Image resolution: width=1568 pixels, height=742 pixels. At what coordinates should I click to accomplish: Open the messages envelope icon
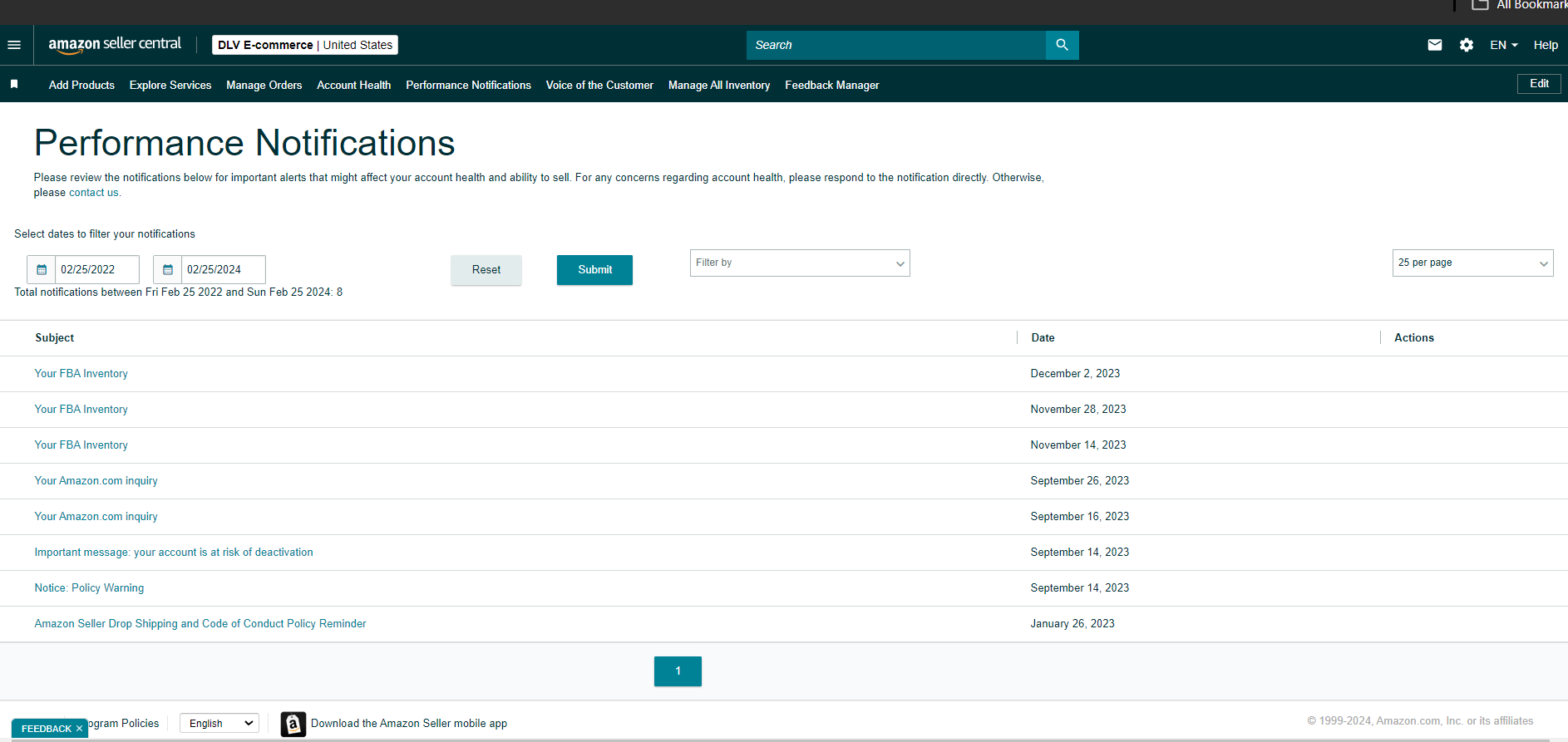1435,45
